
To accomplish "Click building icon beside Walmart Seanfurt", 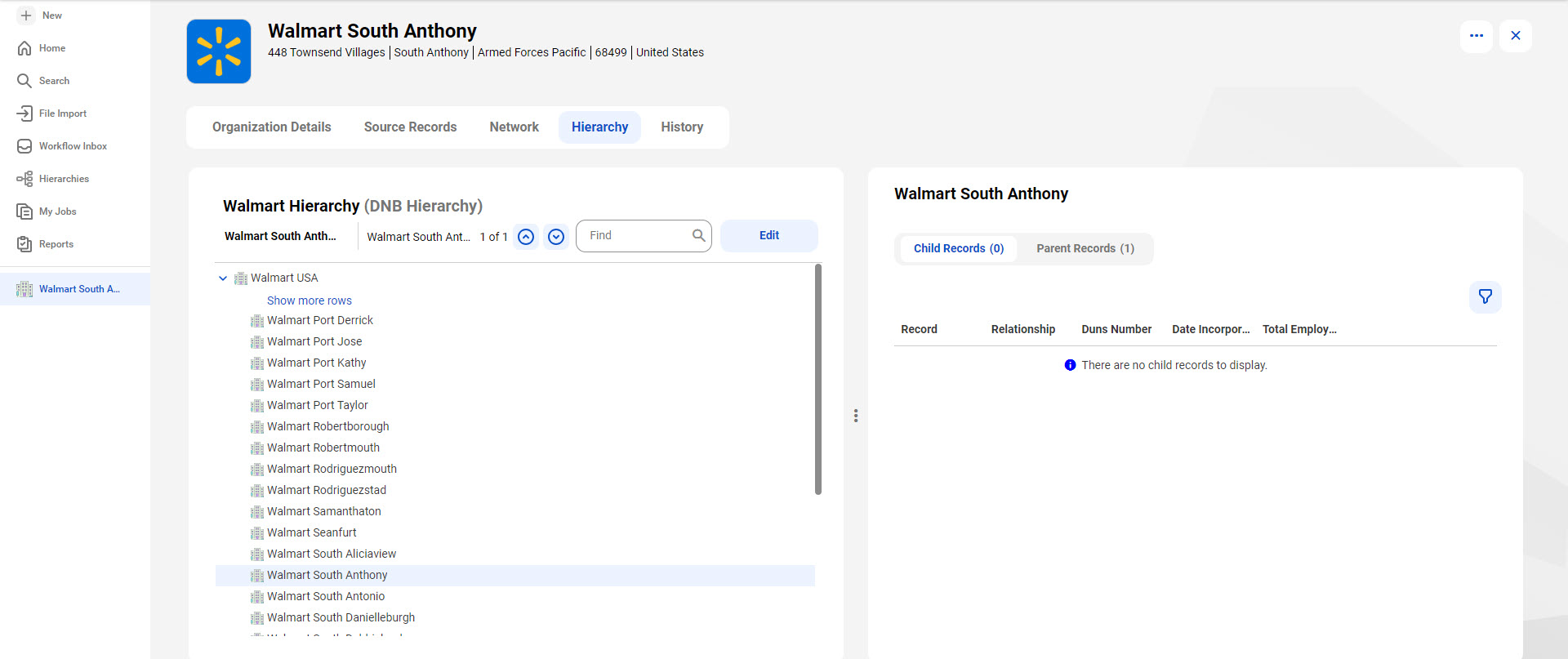I will pos(257,533).
